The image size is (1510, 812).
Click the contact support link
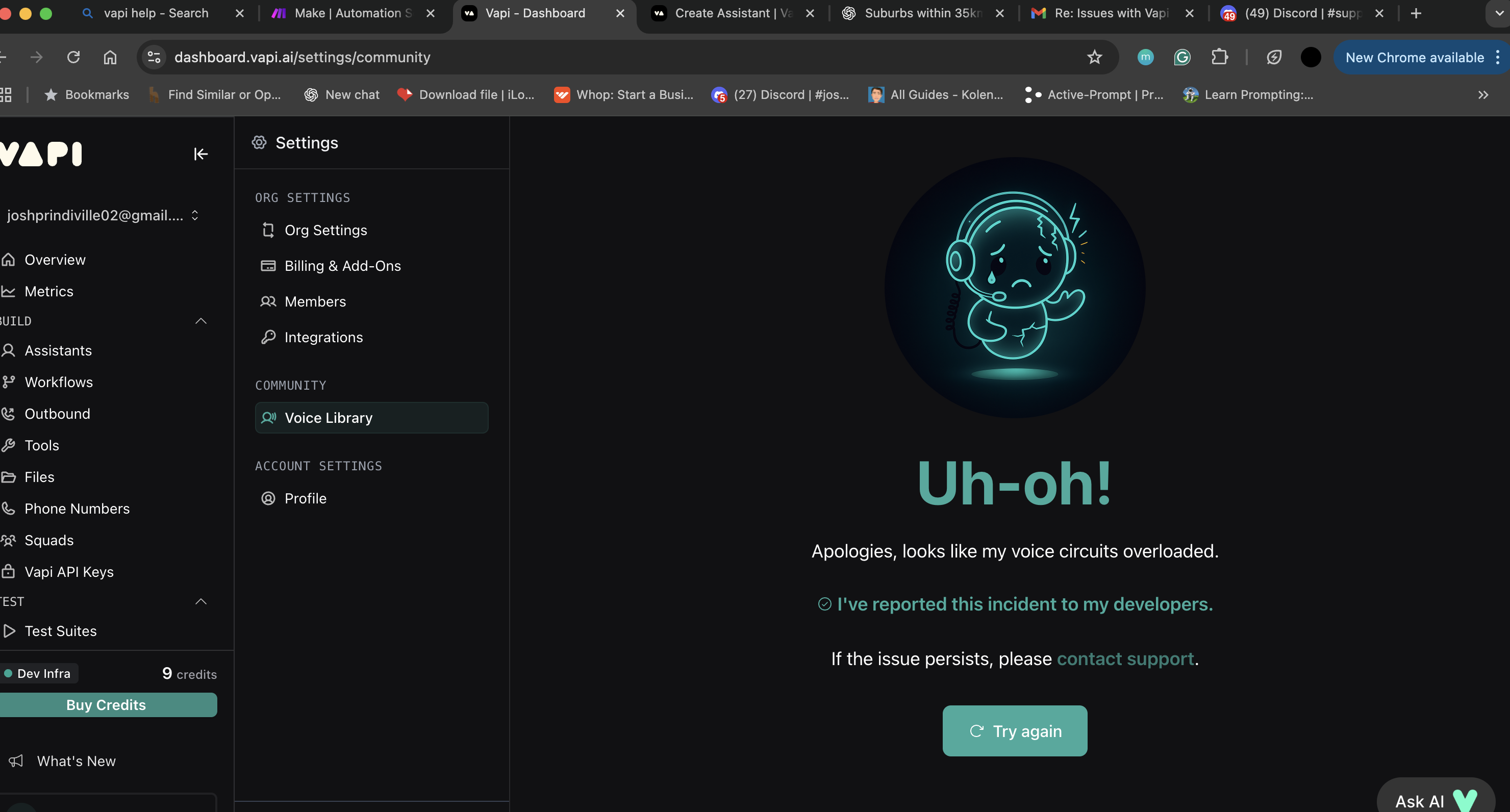click(1125, 658)
